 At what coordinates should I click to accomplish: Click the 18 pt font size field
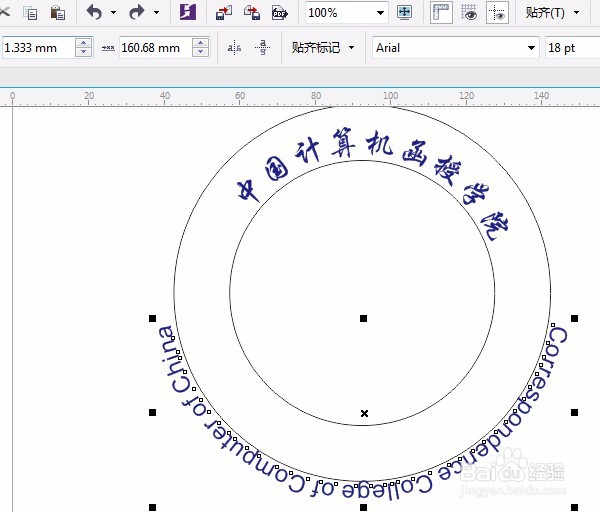point(572,48)
